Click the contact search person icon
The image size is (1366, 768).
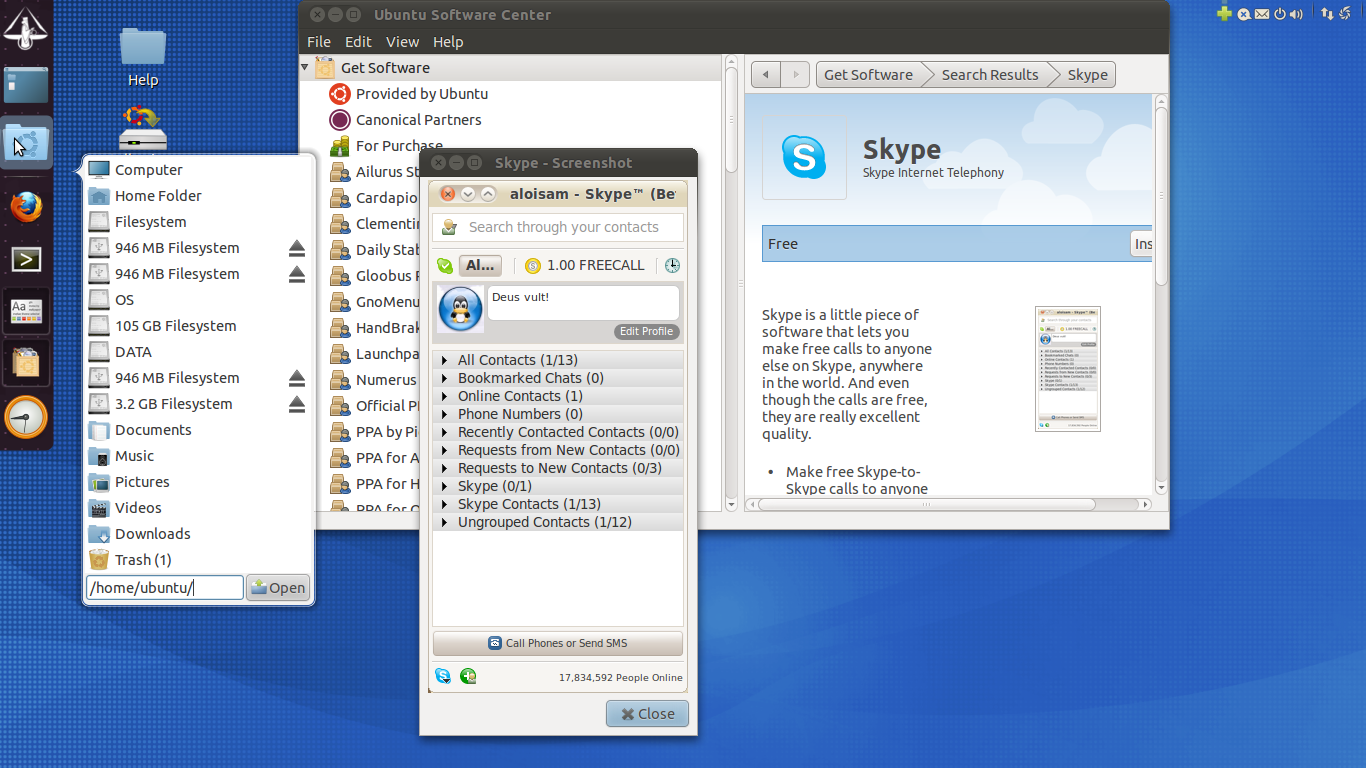click(448, 227)
